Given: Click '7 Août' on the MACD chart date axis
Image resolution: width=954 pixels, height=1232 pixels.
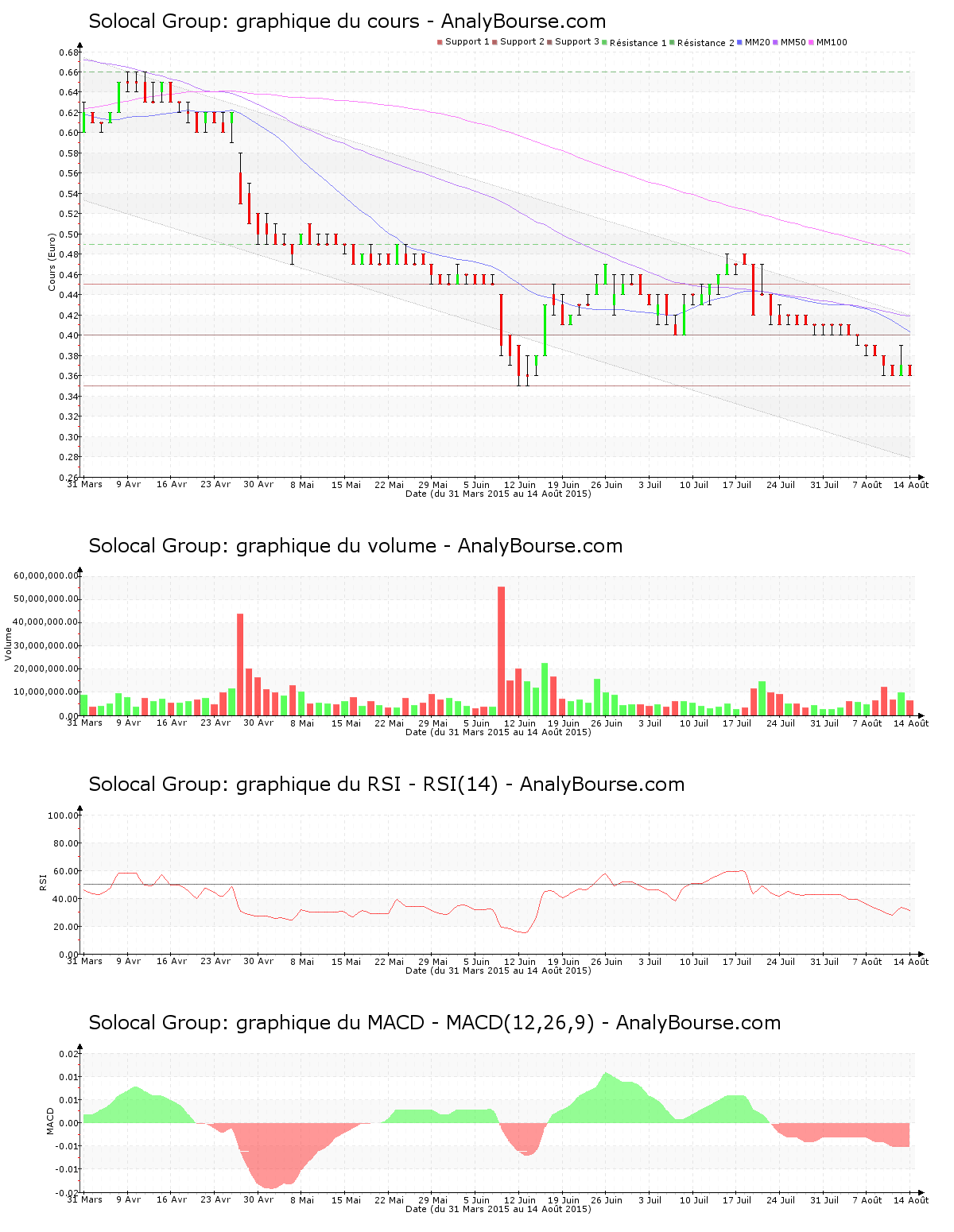Looking at the screenshot, I should tap(867, 1199).
